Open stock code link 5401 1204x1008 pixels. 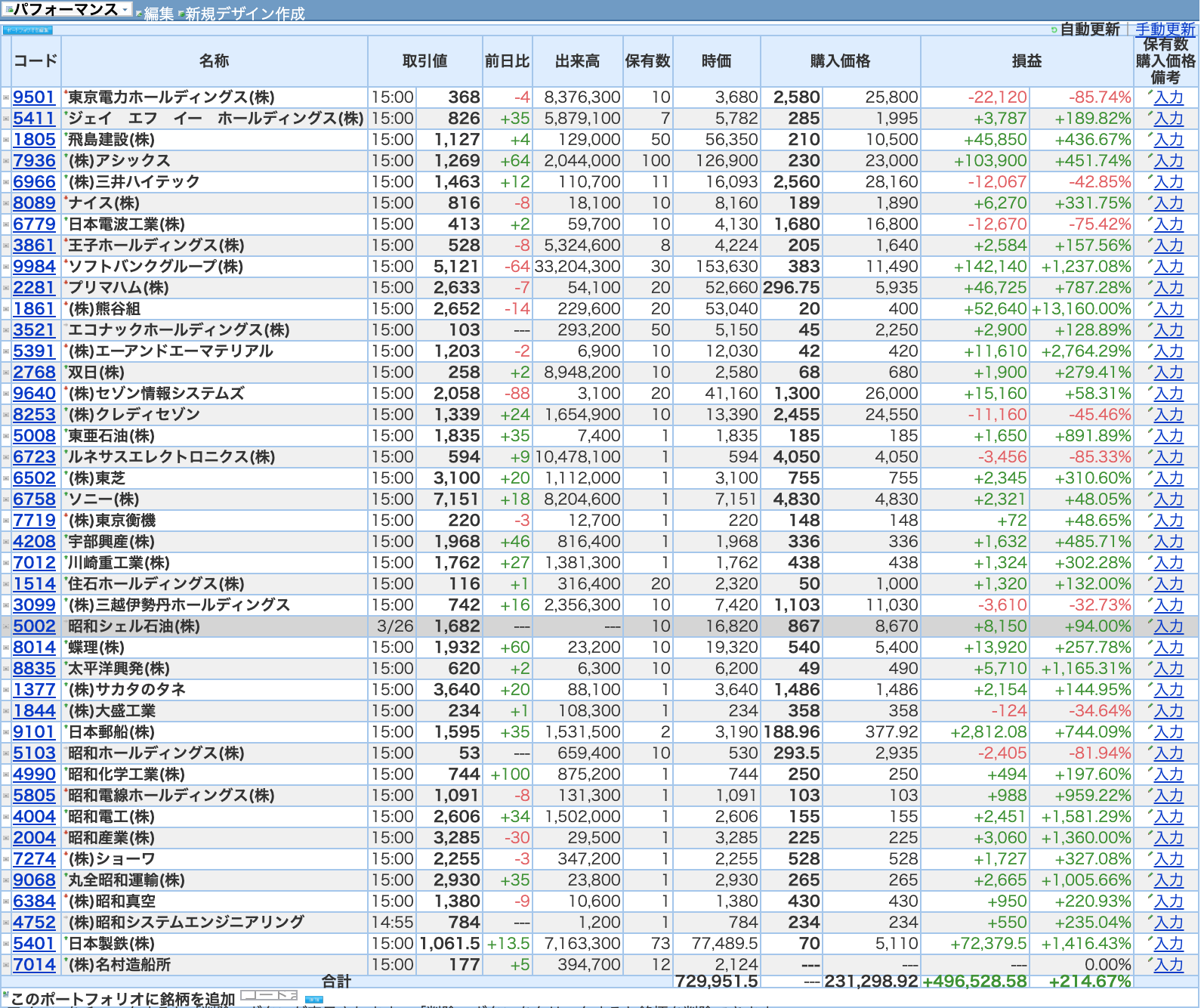(34, 944)
